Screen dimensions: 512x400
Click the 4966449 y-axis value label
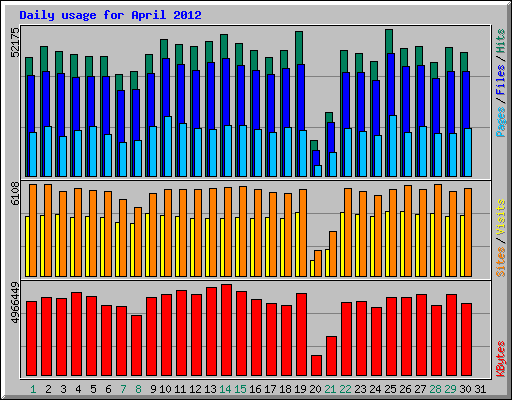coord(15,303)
